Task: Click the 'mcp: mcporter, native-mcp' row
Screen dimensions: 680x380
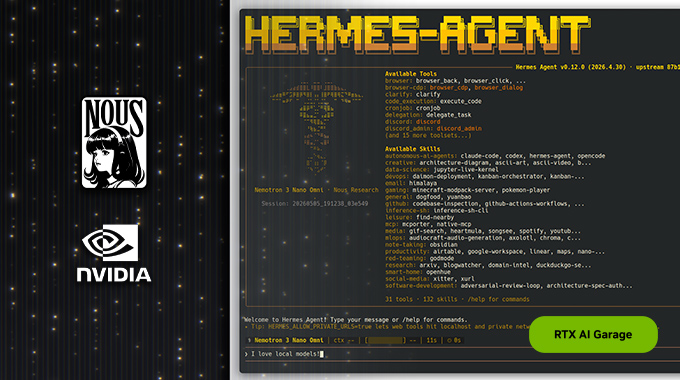Action: coord(428,224)
